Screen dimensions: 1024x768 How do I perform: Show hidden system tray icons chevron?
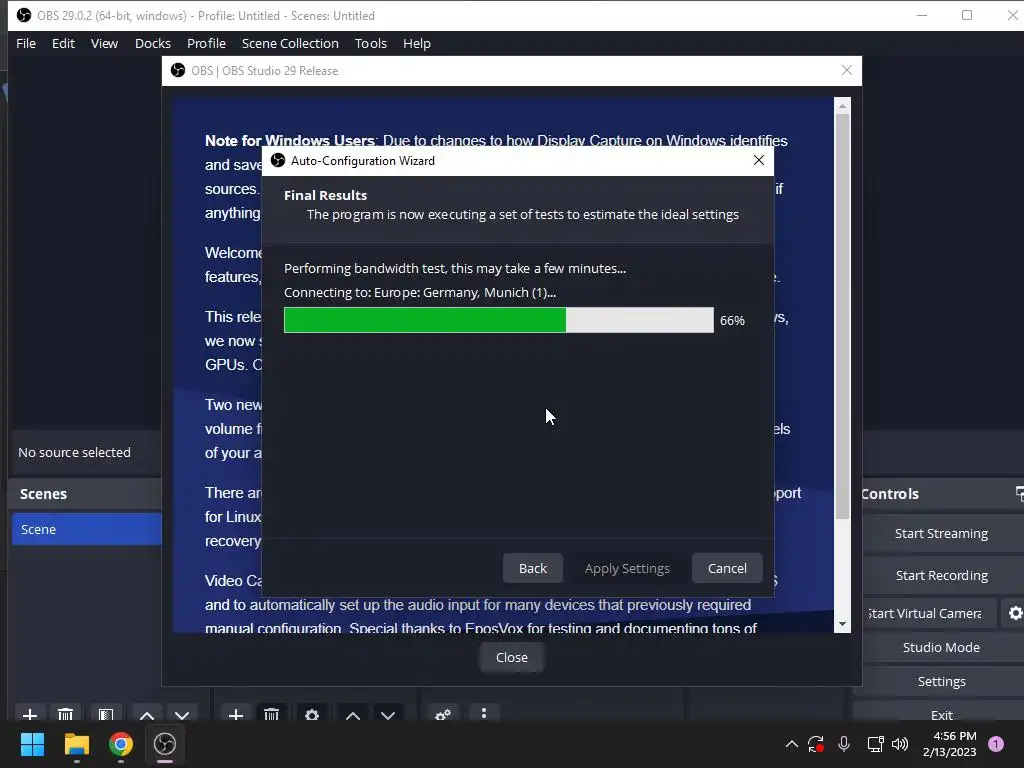point(792,744)
